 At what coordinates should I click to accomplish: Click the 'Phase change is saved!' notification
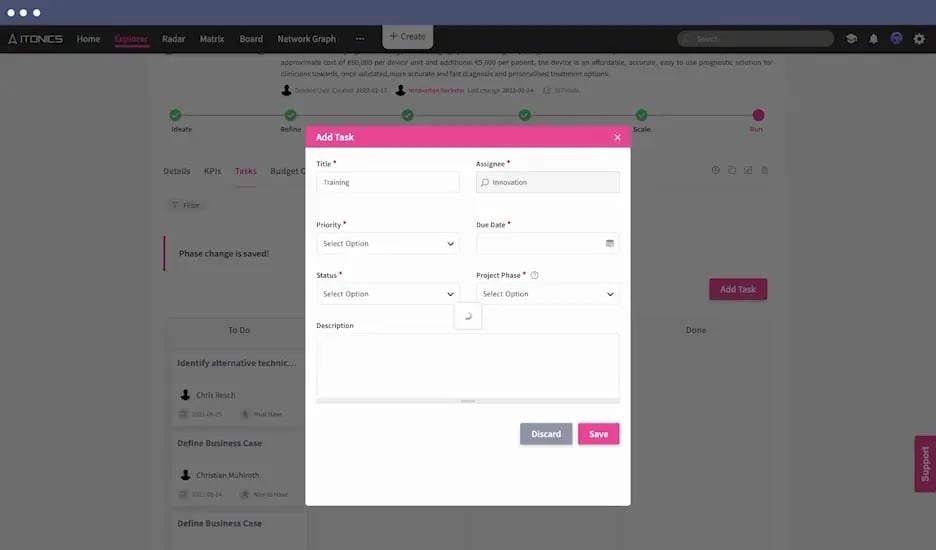[x=224, y=254]
